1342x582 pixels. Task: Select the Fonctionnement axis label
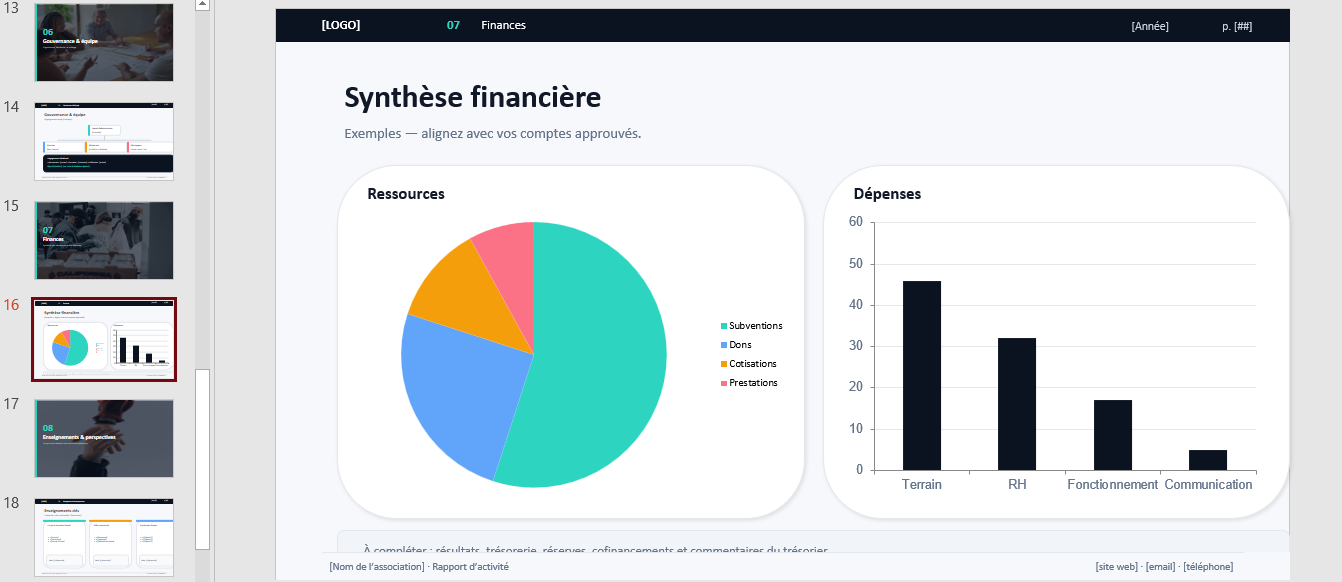1112,485
